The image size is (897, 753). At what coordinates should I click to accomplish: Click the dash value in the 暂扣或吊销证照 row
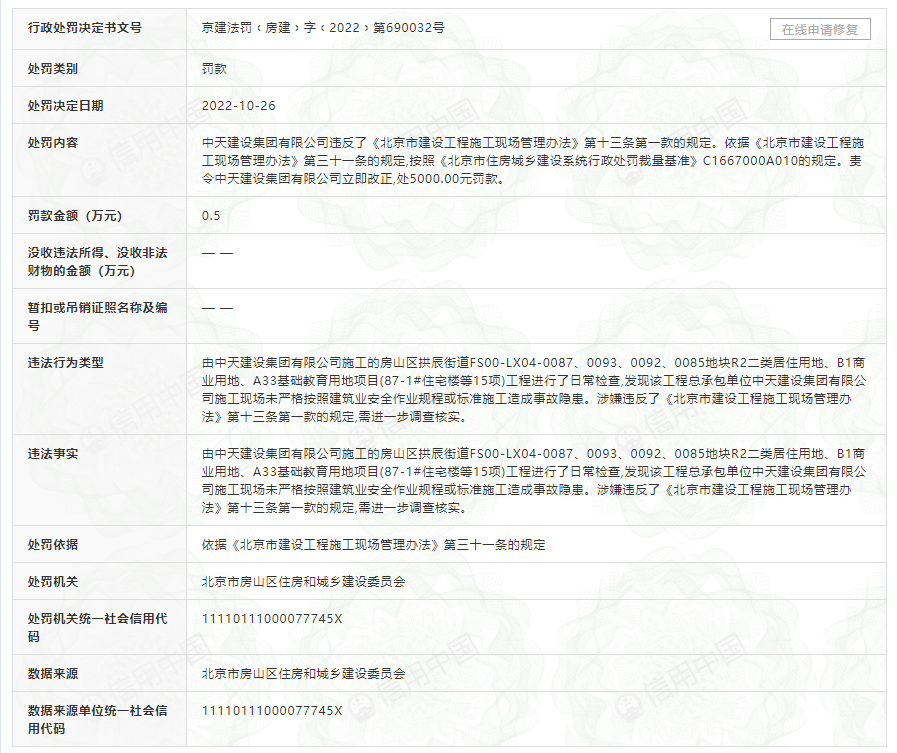(217, 308)
